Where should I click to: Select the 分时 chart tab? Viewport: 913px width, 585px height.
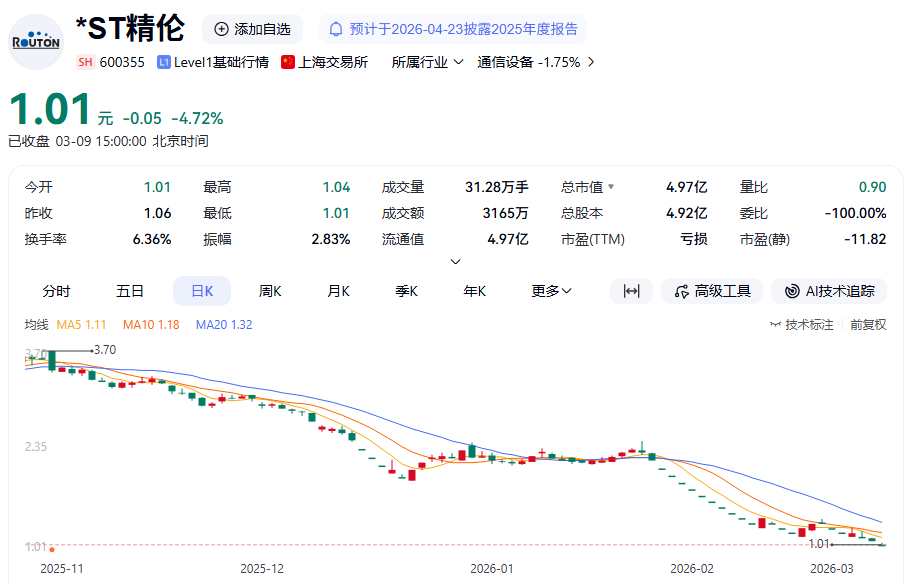56,291
